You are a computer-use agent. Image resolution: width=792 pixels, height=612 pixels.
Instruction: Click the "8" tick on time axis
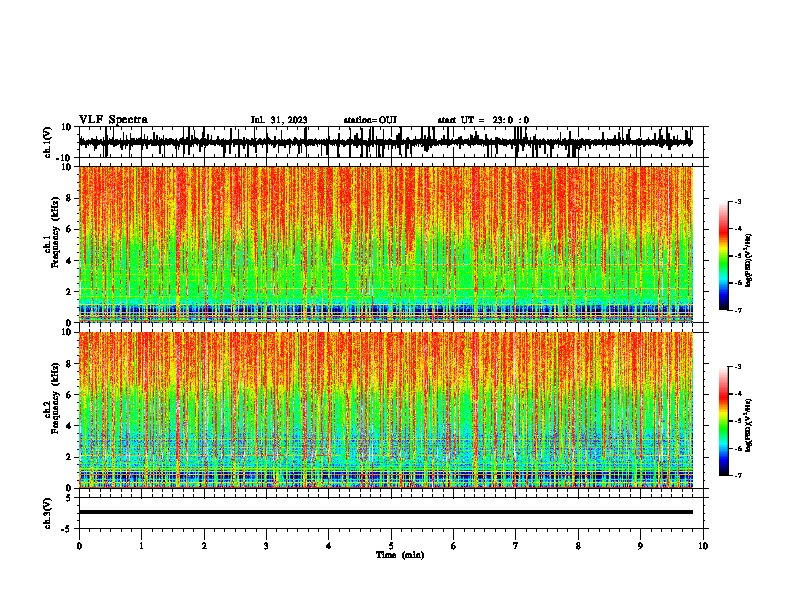pos(578,546)
